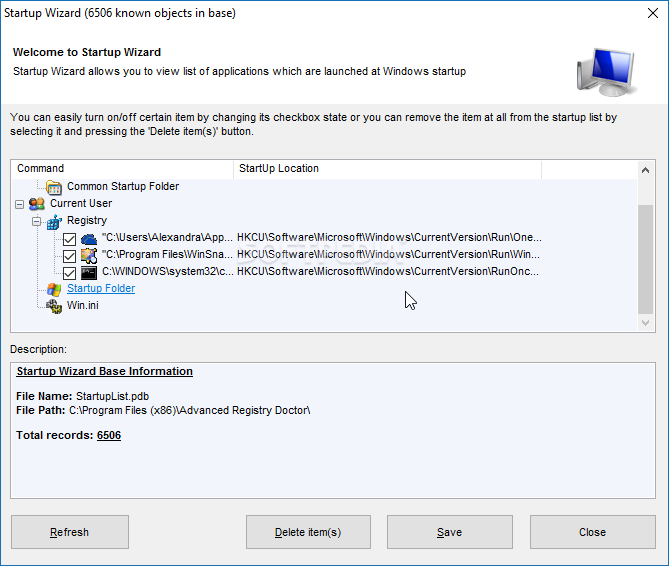
Task: Close the Startup Wizard window with X
Action: tap(653, 13)
